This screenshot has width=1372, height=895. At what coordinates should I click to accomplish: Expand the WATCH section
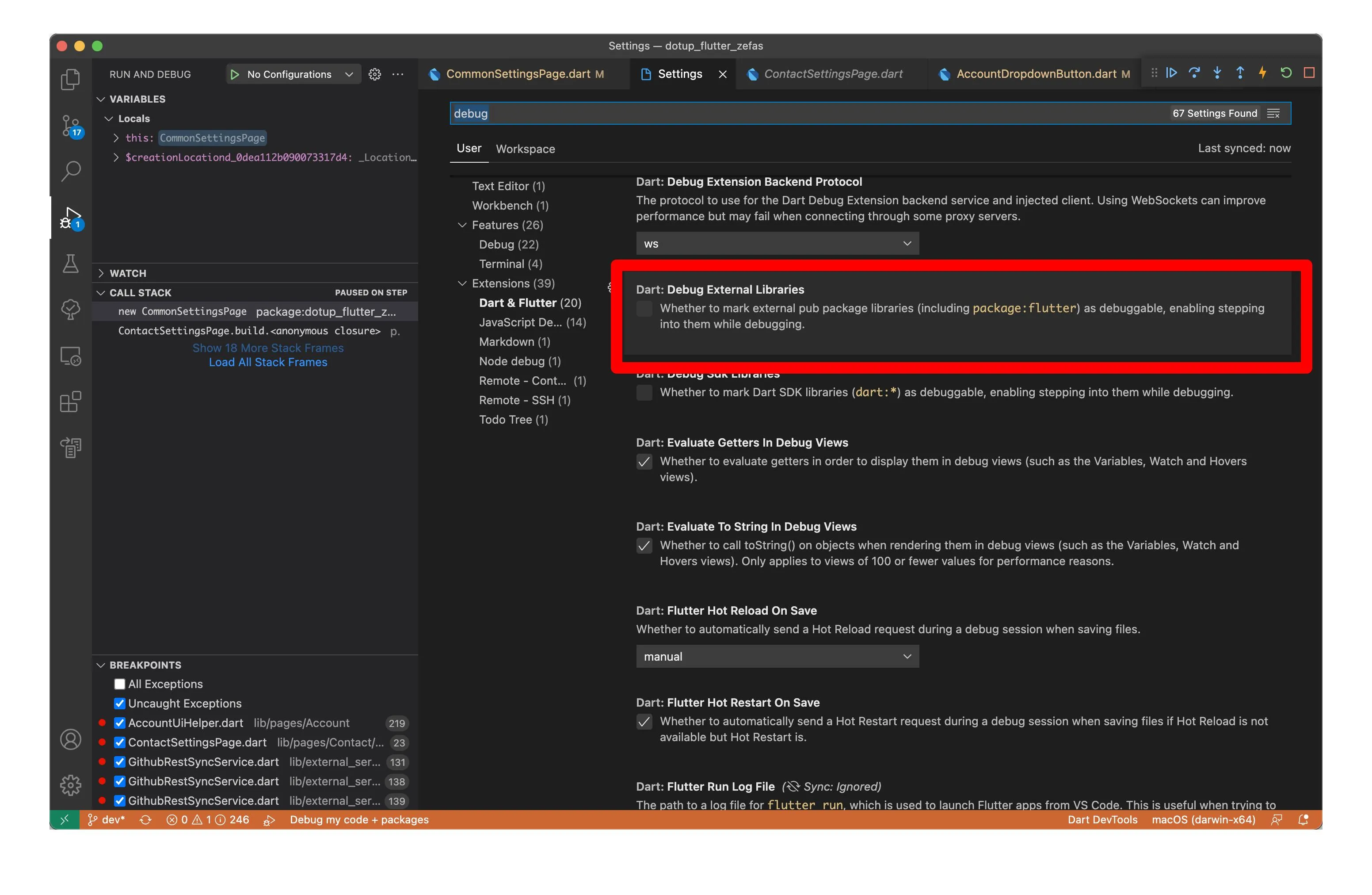pos(128,273)
